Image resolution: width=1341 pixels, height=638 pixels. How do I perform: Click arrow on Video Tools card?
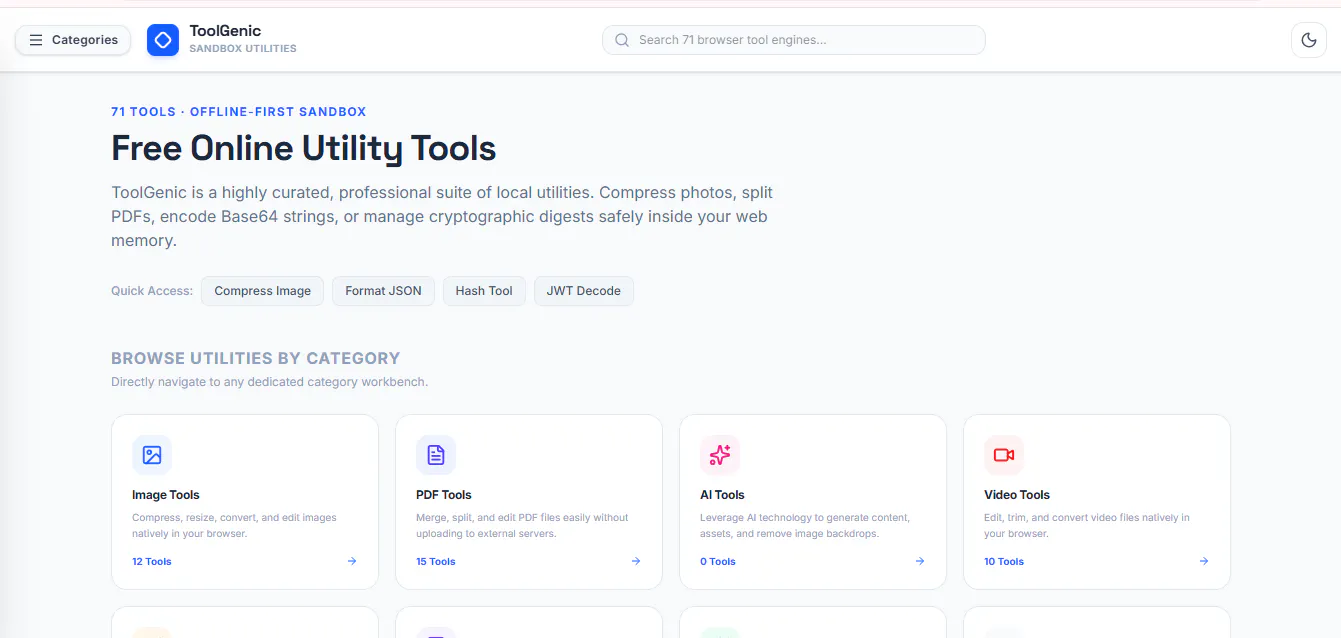click(1204, 561)
